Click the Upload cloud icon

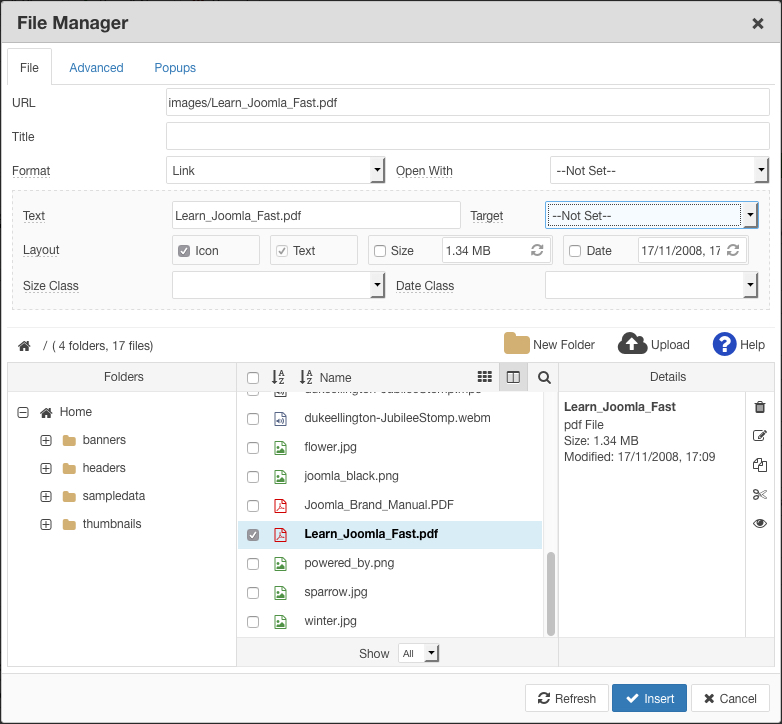coord(632,344)
